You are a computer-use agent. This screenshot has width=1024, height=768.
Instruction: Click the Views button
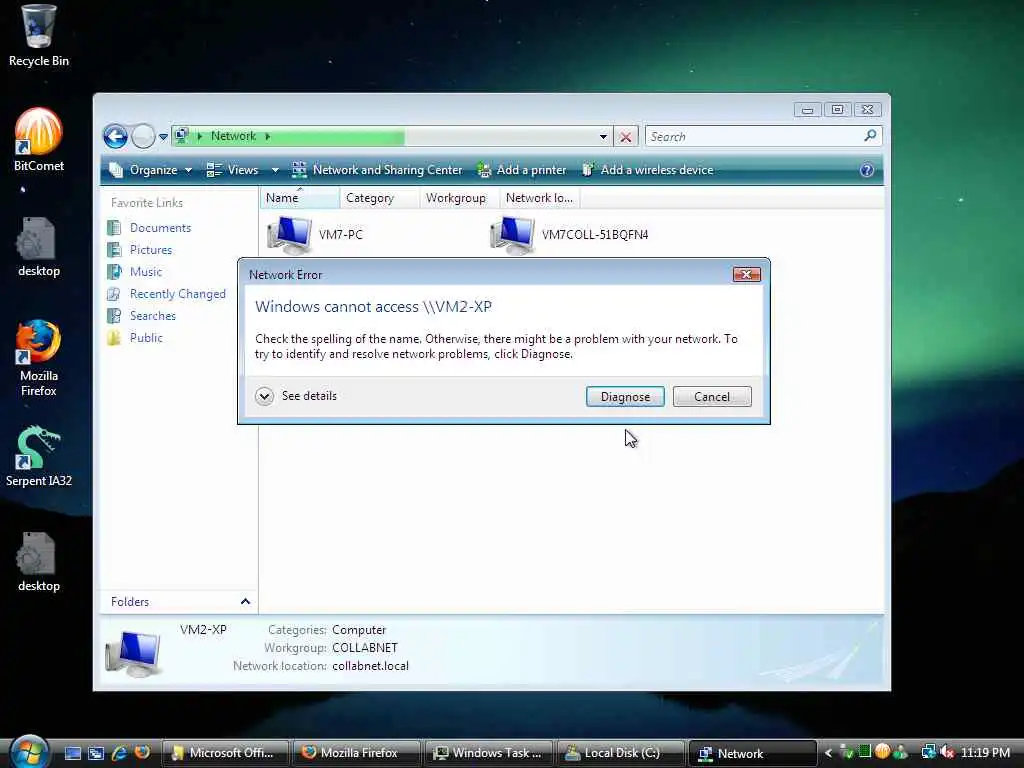point(233,170)
